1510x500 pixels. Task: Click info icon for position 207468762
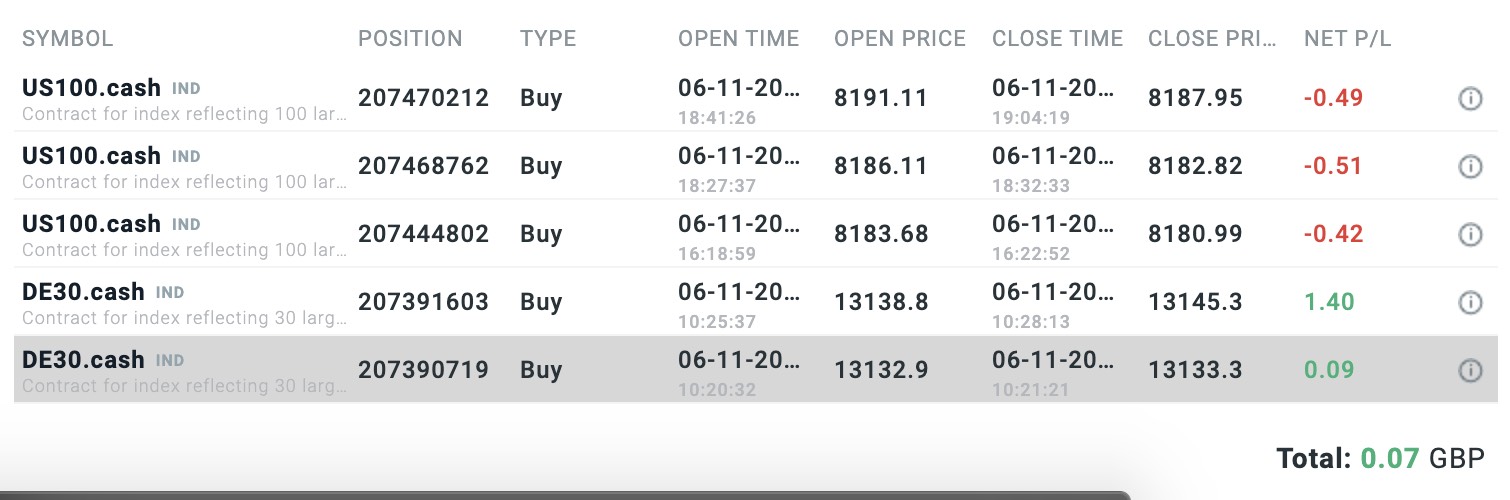click(1469, 166)
